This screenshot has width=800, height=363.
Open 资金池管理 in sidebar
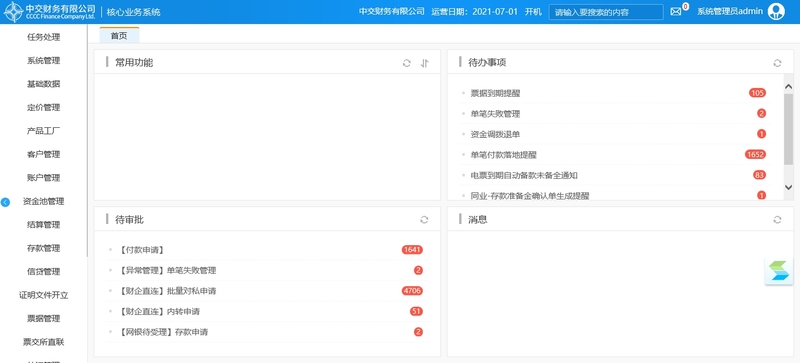pyautogui.click(x=43, y=202)
